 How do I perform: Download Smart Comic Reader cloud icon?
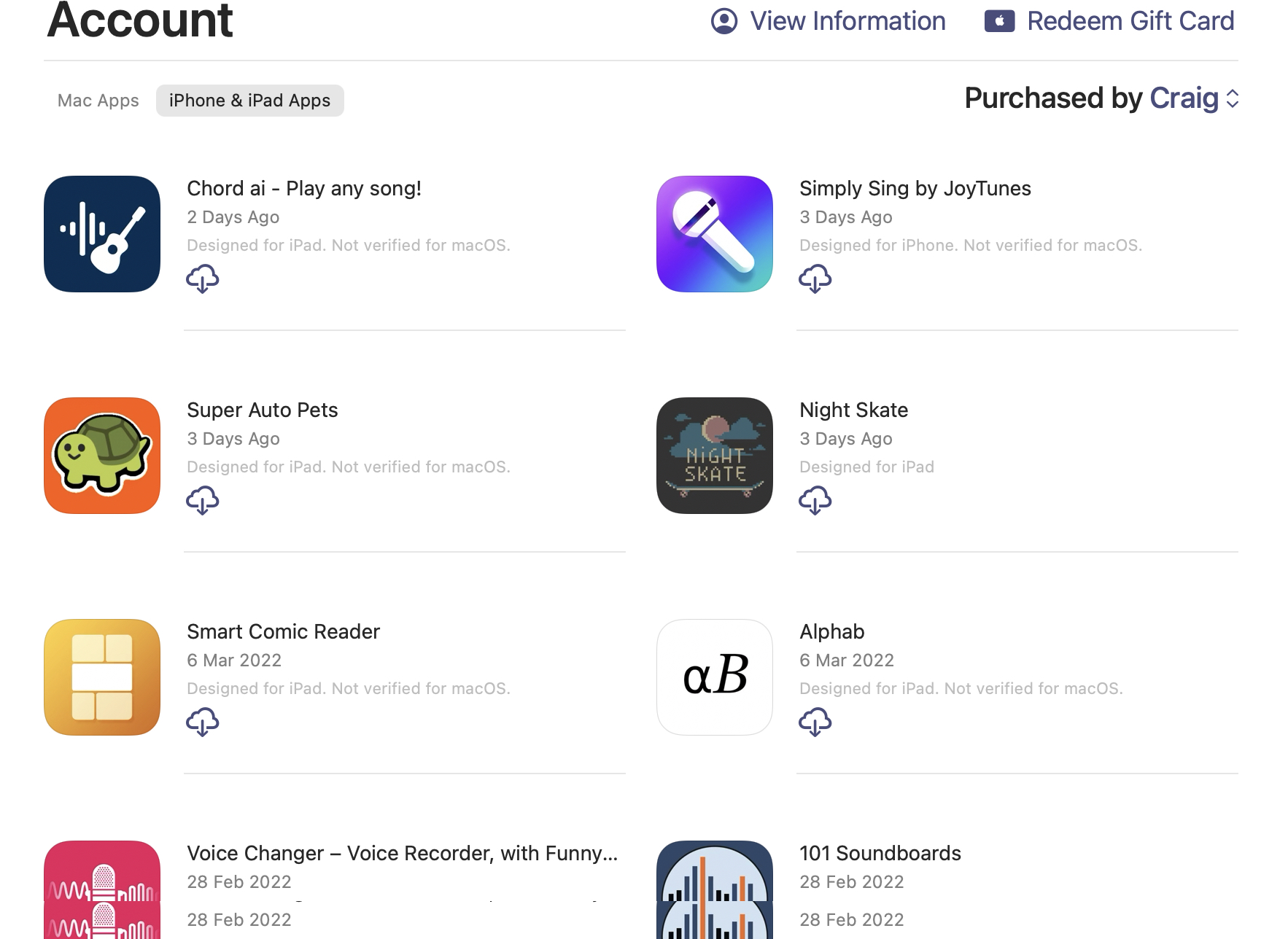(203, 722)
